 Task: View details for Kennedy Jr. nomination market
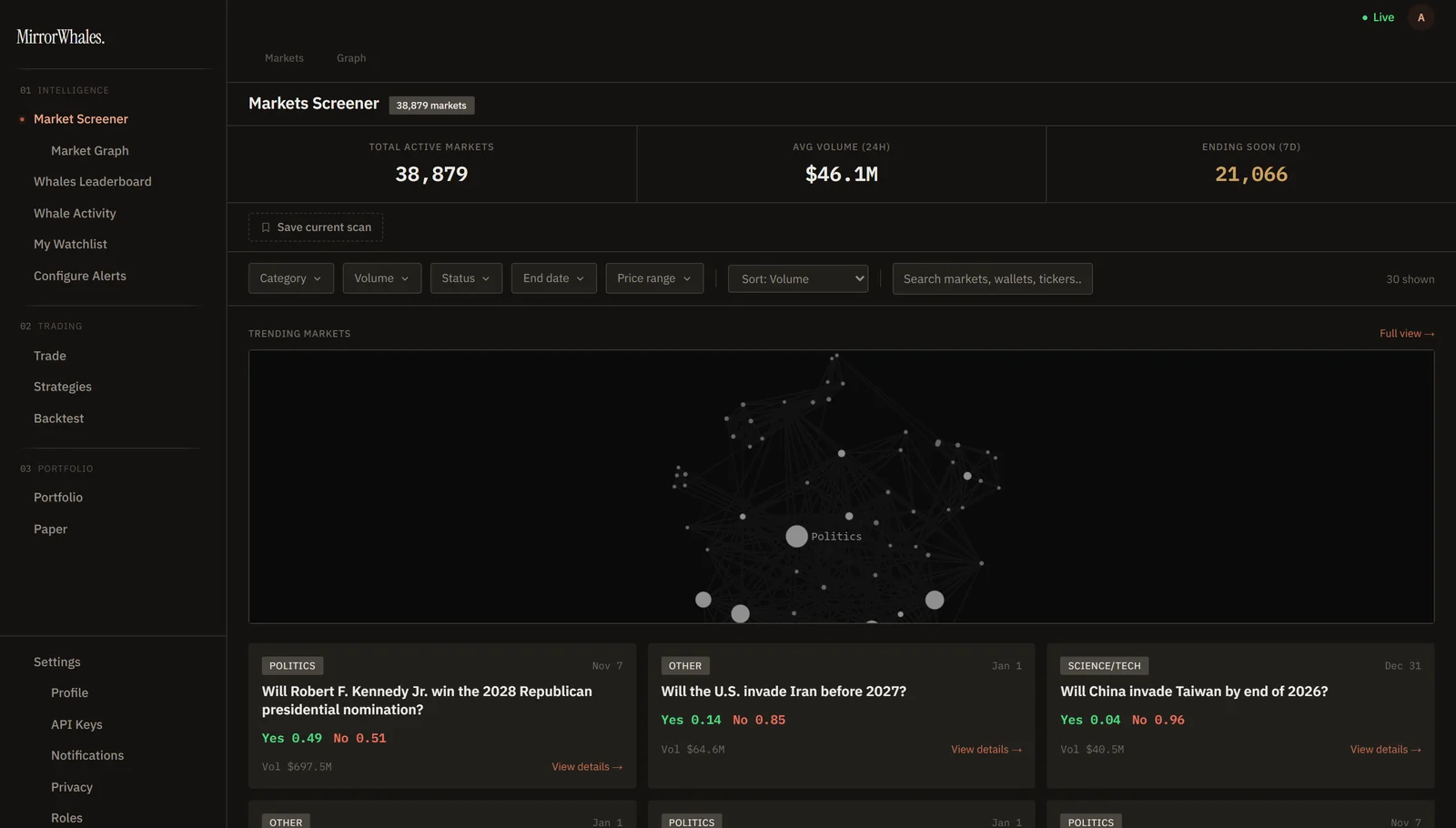point(587,767)
